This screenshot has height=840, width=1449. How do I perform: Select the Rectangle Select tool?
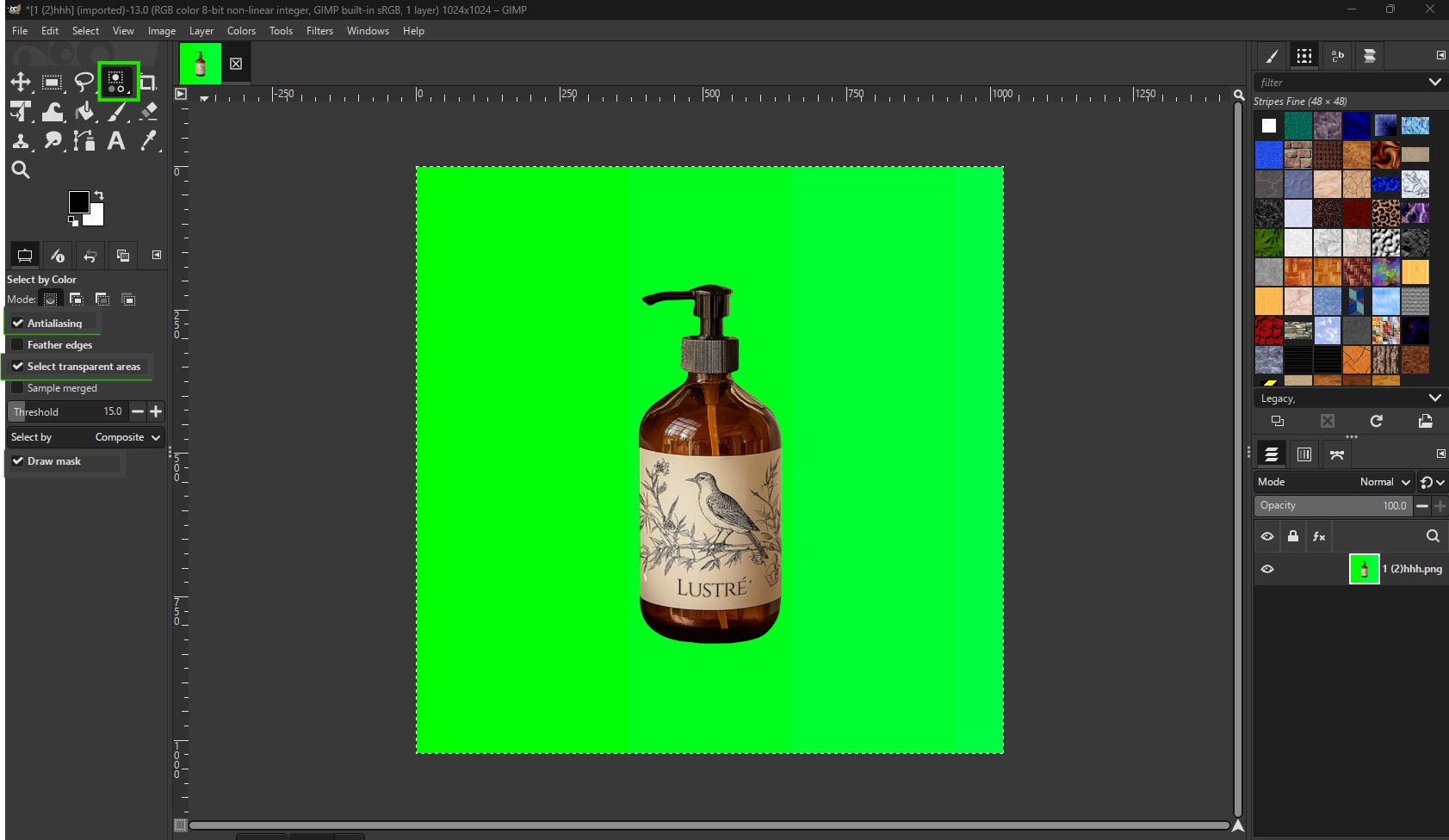(x=53, y=83)
